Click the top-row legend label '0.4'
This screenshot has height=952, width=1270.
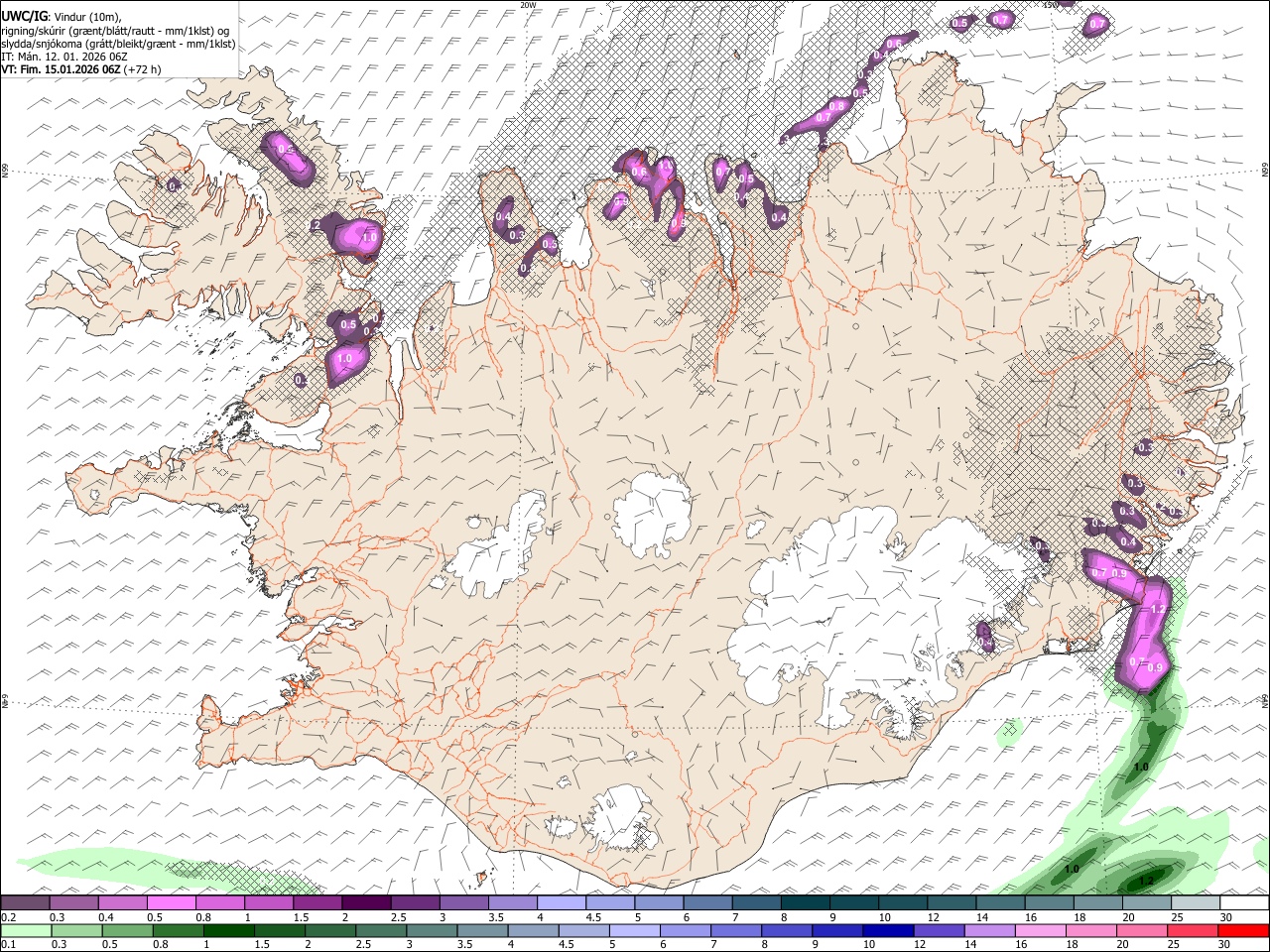pos(106,917)
